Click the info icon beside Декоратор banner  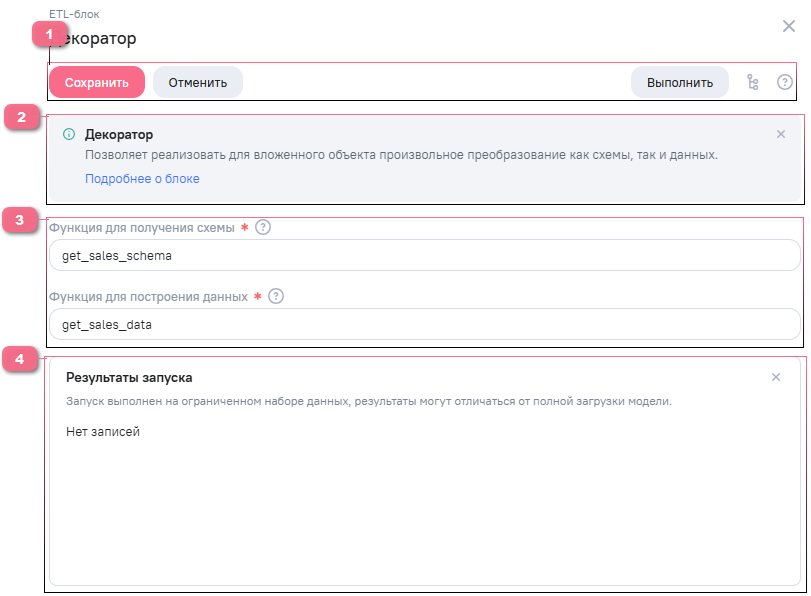69,134
